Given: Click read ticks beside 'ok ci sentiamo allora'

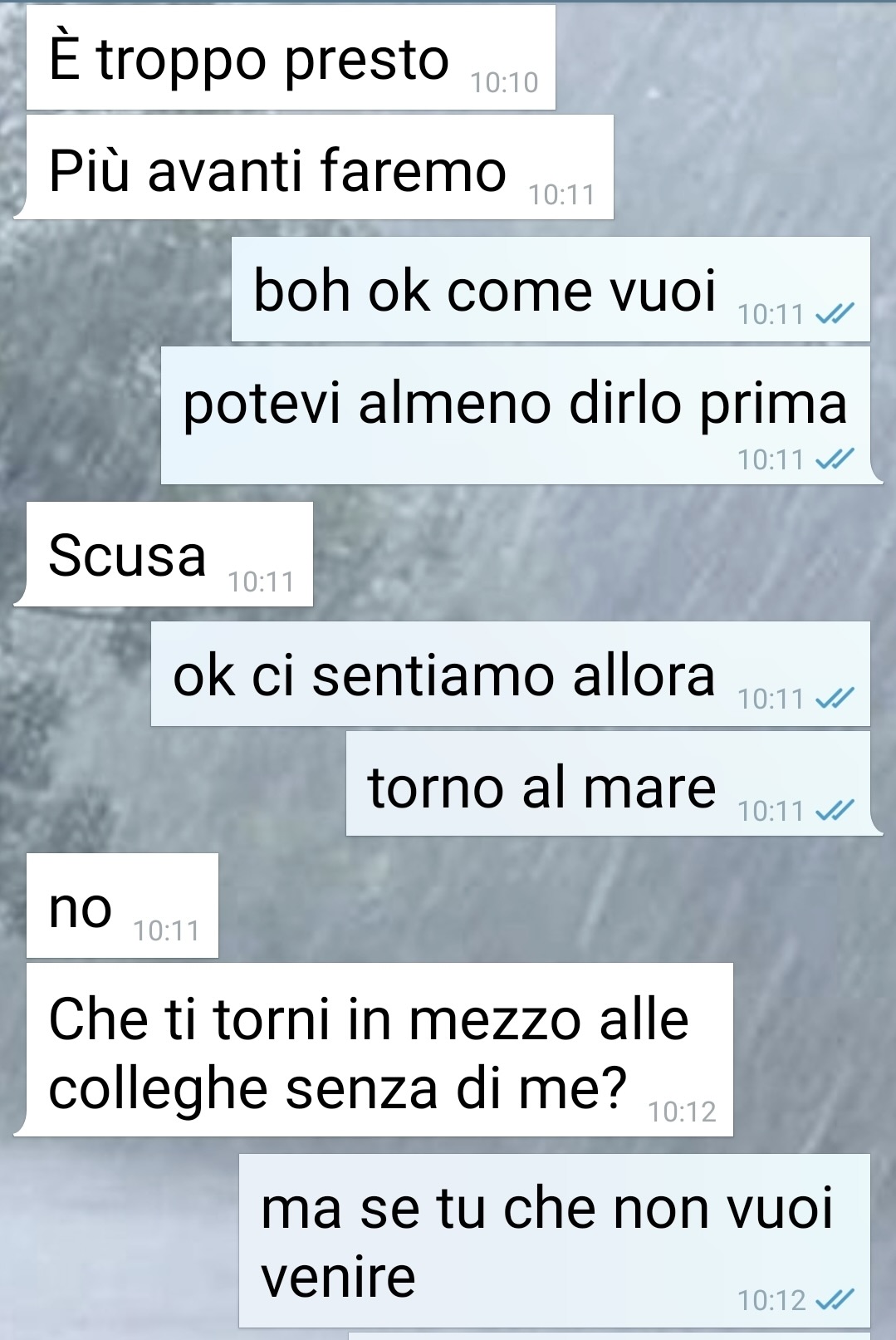Looking at the screenshot, I should 835,699.
